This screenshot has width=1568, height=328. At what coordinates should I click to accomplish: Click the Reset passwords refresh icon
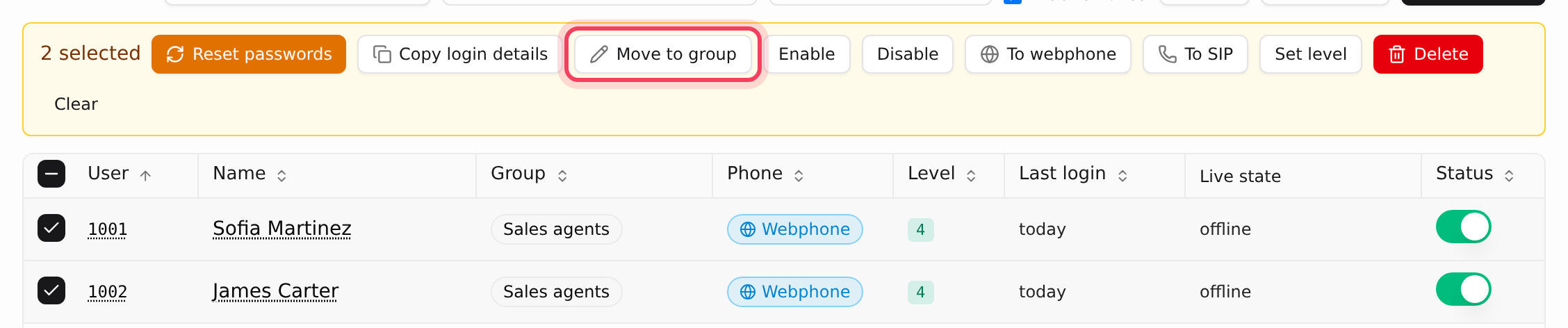point(175,54)
